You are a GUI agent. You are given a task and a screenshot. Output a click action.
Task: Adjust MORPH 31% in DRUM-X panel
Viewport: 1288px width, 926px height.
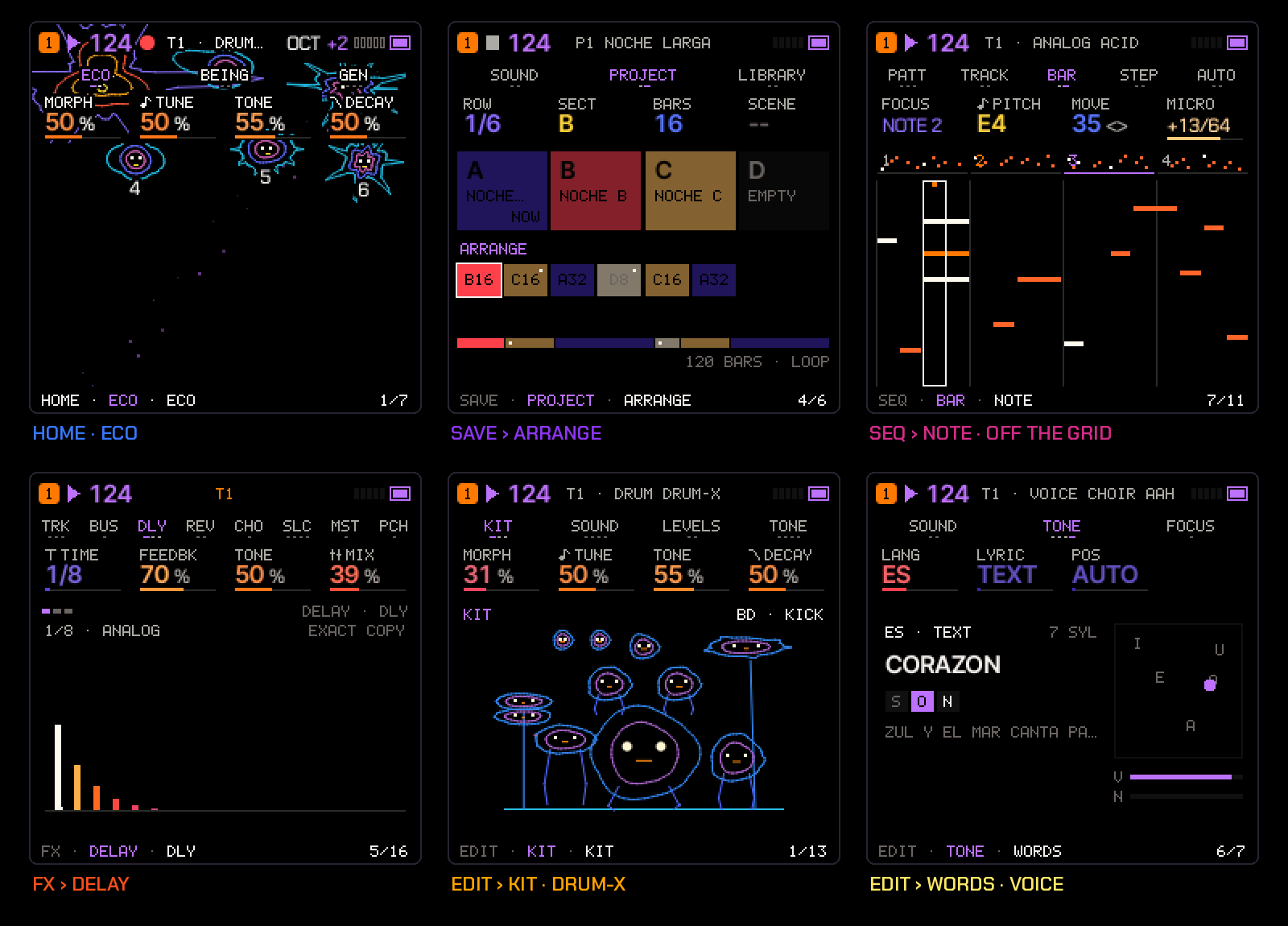point(501,568)
